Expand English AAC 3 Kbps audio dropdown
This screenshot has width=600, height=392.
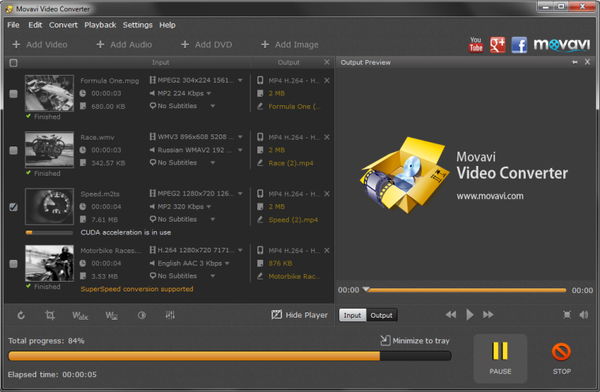[x=227, y=263]
